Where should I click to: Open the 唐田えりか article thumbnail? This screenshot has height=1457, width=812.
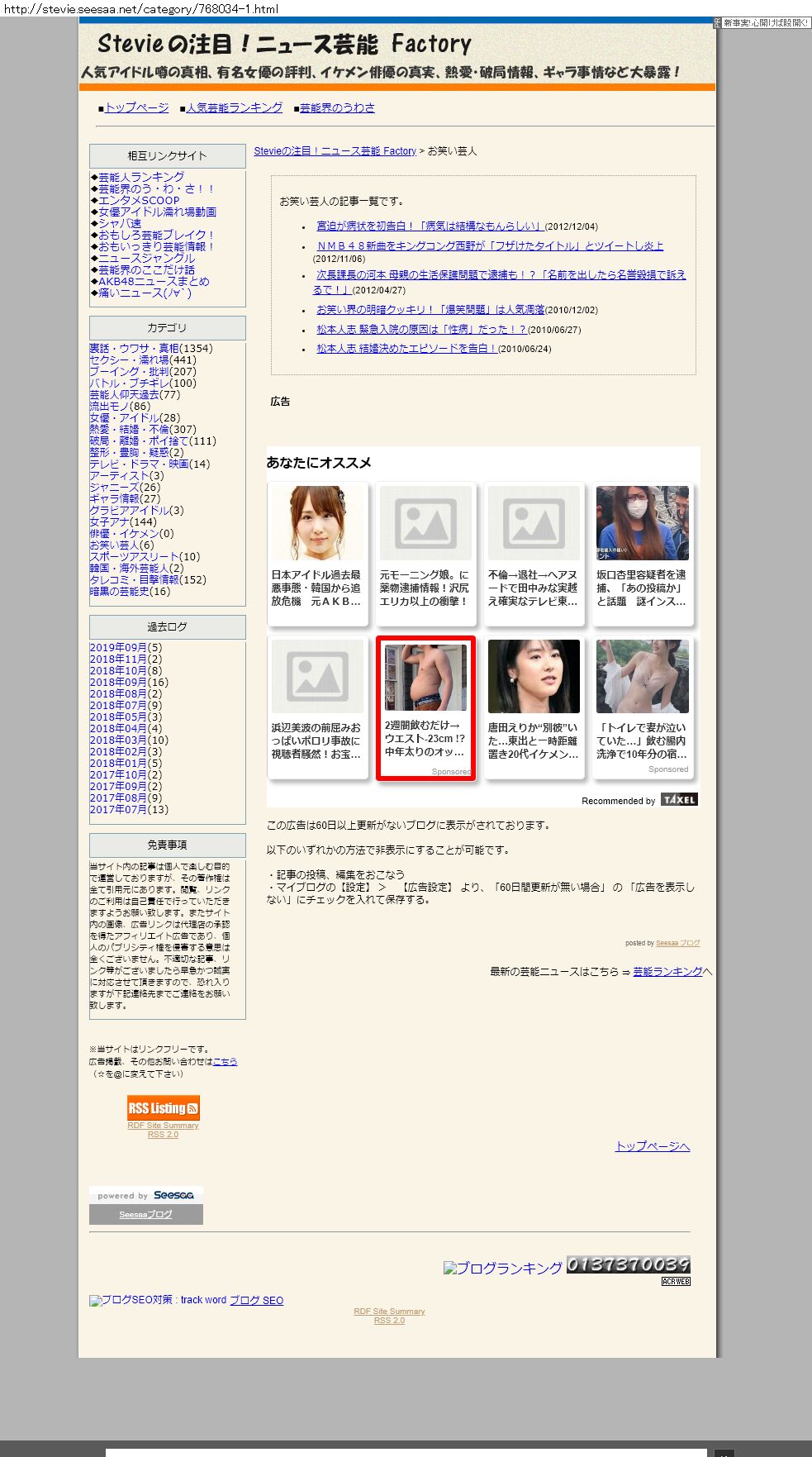(x=534, y=676)
